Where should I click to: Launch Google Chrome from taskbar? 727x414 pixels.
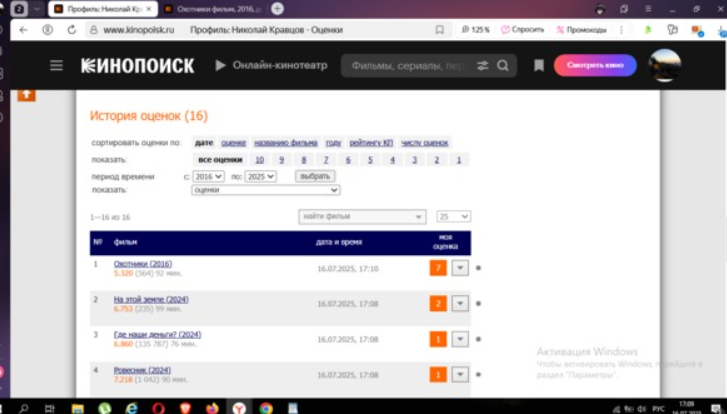click(266, 408)
